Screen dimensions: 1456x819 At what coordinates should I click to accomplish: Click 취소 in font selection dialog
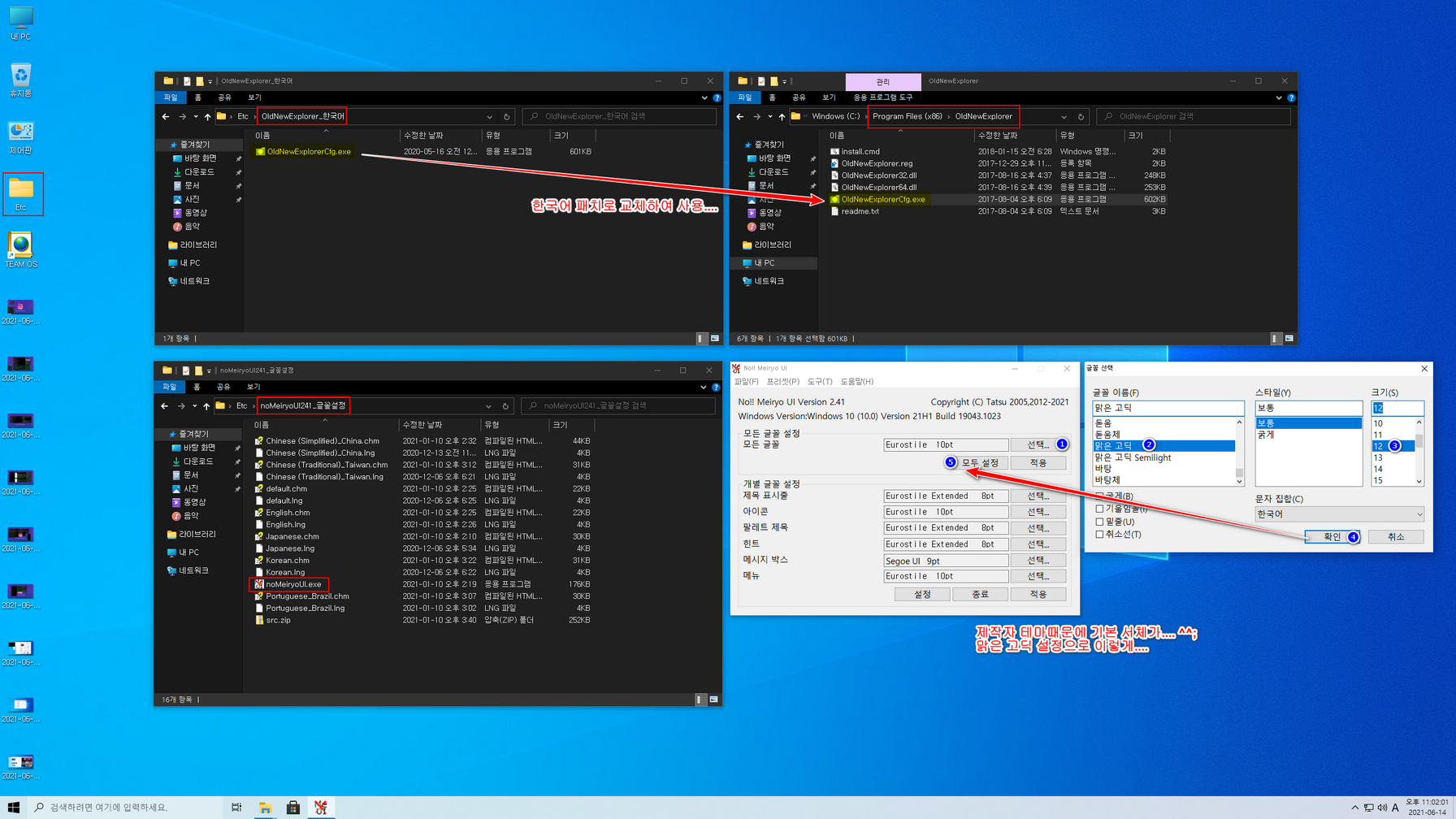click(x=1396, y=536)
